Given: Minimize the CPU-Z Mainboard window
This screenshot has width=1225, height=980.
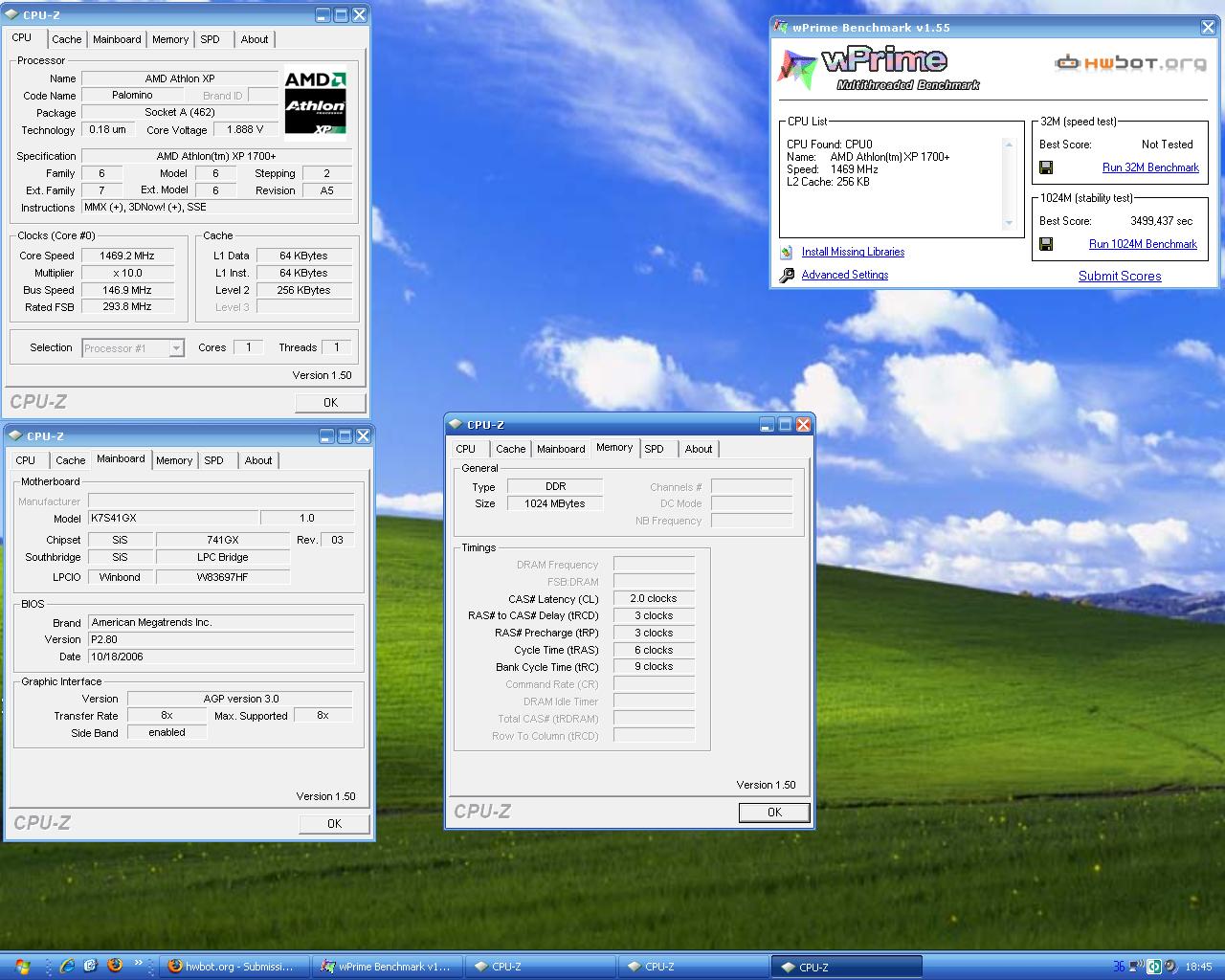Looking at the screenshot, I should pyautogui.click(x=326, y=435).
